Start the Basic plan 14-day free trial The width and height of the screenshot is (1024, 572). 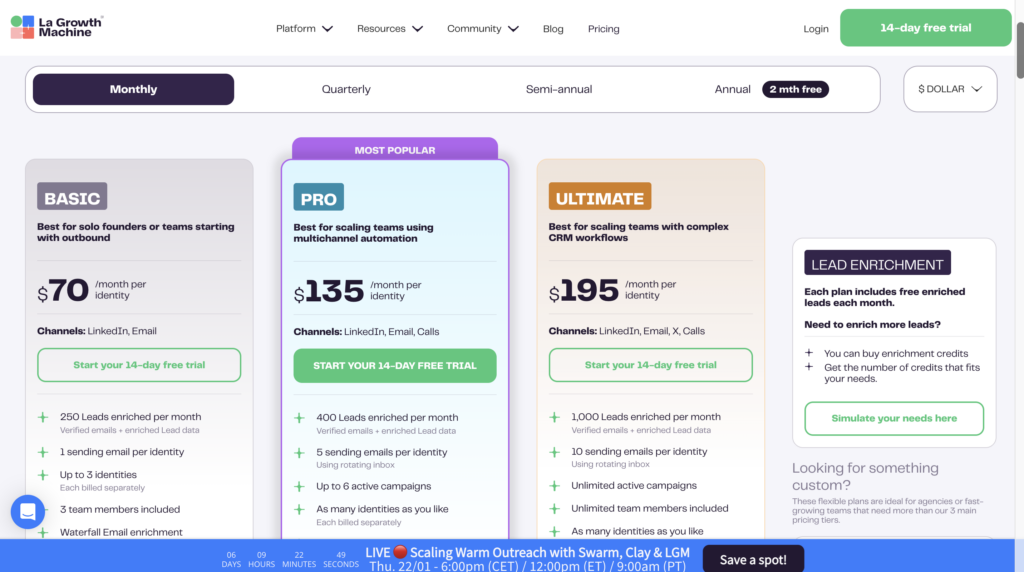coord(139,365)
